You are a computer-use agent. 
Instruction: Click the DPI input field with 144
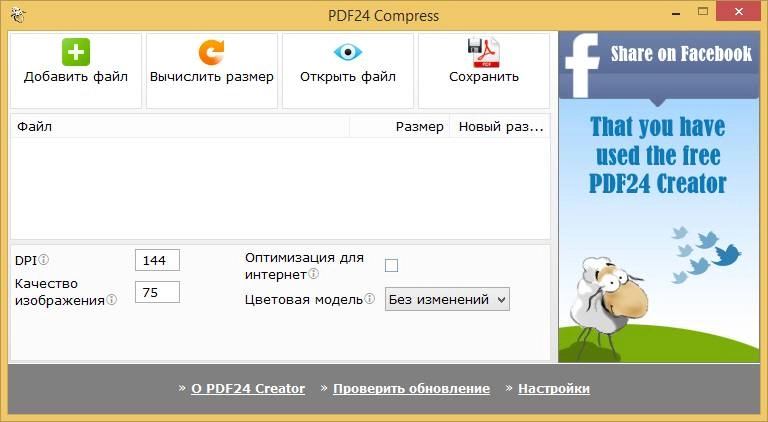tap(157, 260)
